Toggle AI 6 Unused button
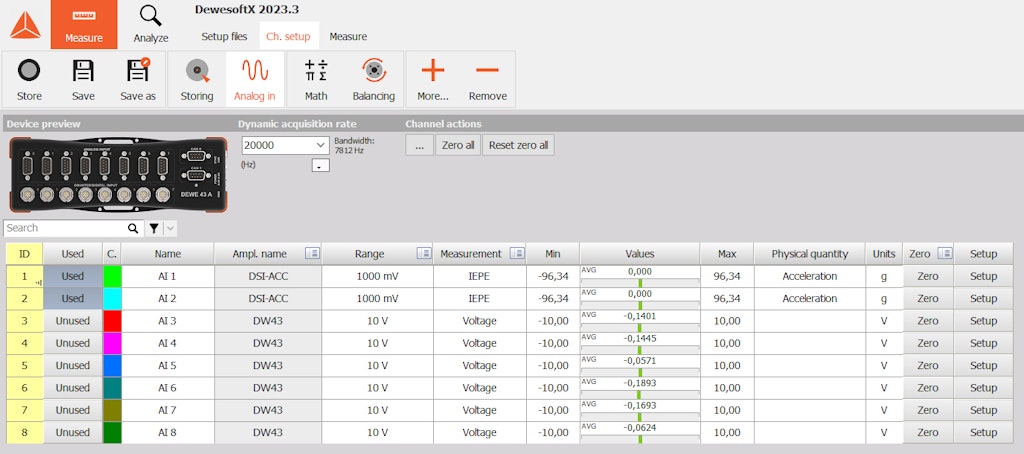 [72, 387]
